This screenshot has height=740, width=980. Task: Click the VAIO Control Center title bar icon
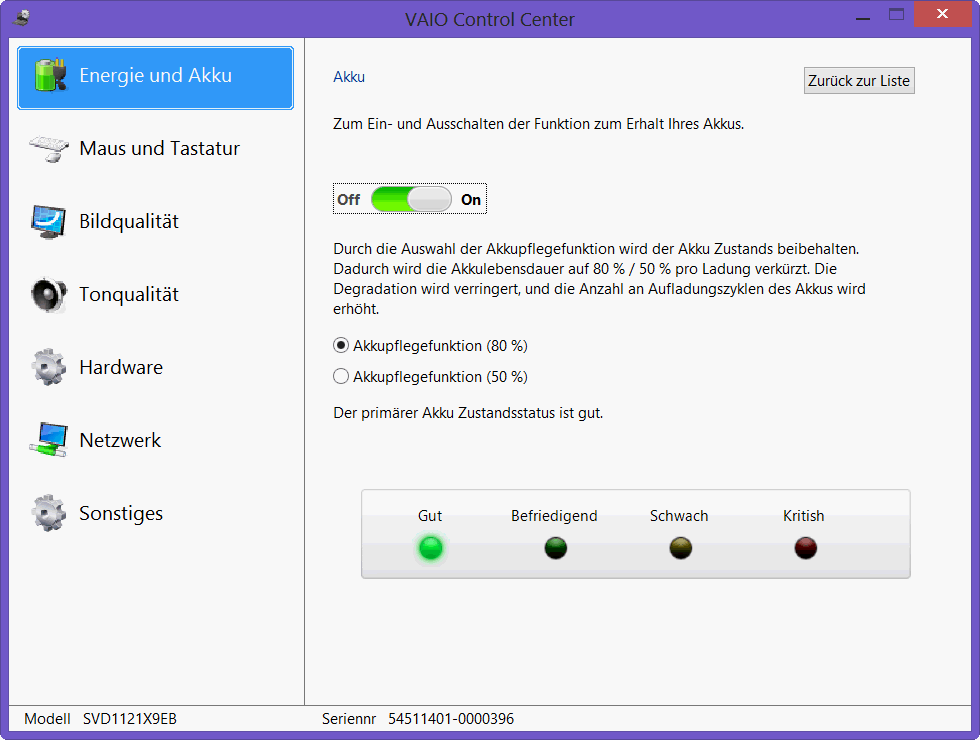21,18
